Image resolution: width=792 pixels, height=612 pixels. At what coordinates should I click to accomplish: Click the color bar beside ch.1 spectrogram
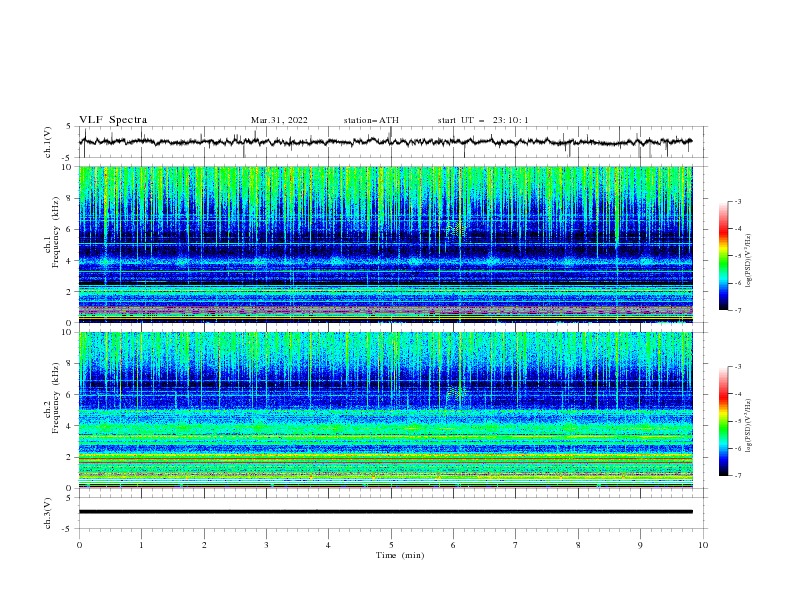point(723,256)
